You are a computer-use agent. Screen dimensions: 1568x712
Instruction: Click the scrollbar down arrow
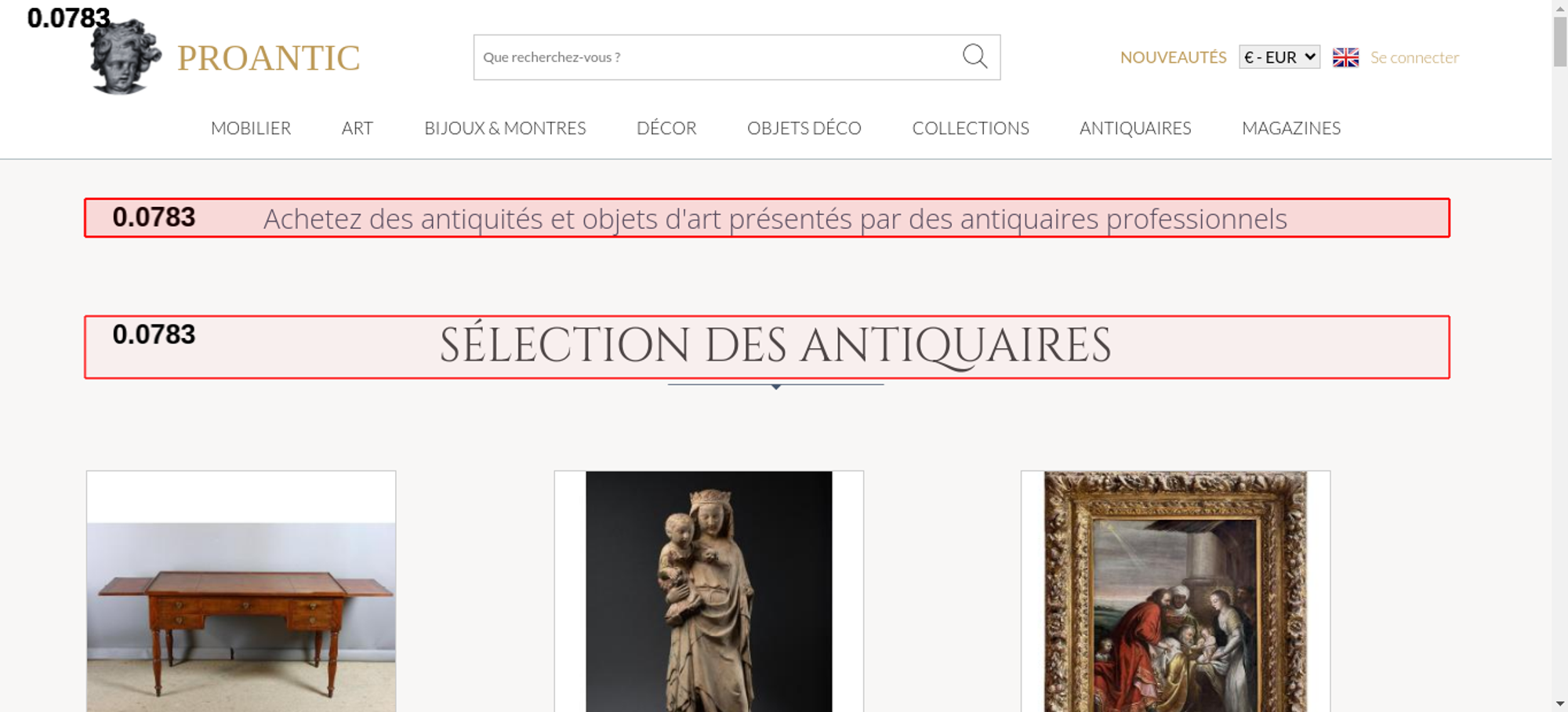1559,703
